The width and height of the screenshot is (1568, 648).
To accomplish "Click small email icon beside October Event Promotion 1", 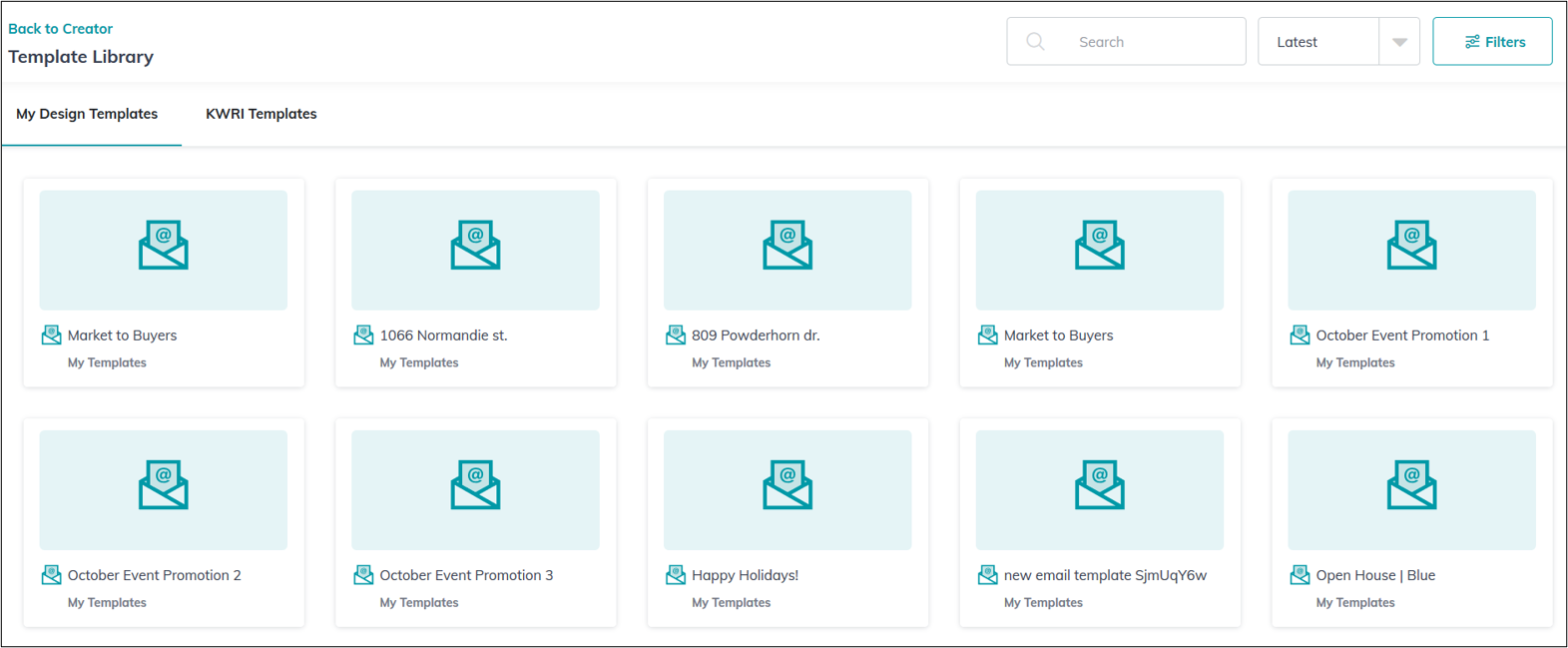I will tap(1300, 335).
